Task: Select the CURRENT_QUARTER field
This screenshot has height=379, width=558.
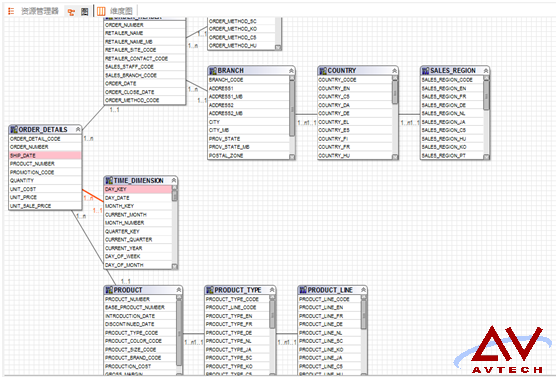Action: pos(138,239)
